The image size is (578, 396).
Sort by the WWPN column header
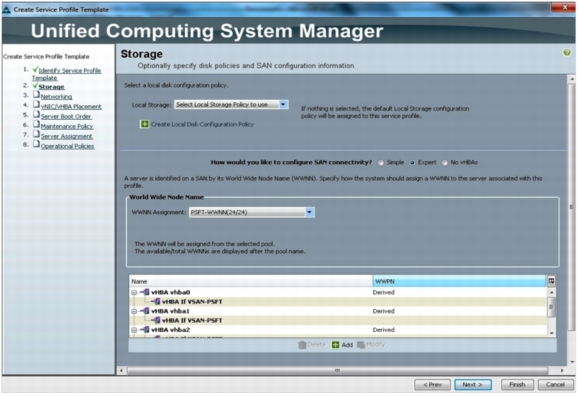click(459, 281)
